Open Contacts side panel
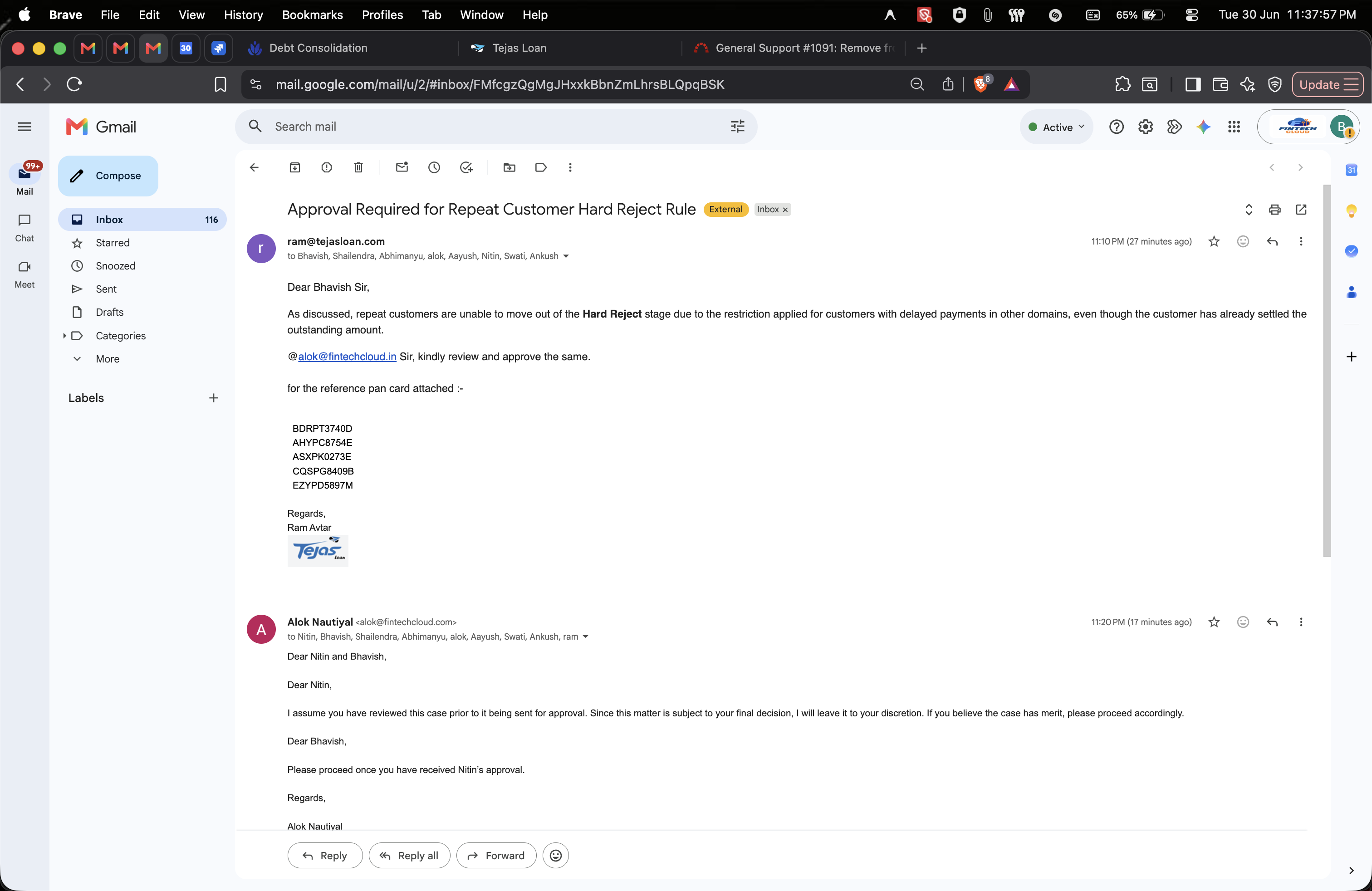 1351,292
